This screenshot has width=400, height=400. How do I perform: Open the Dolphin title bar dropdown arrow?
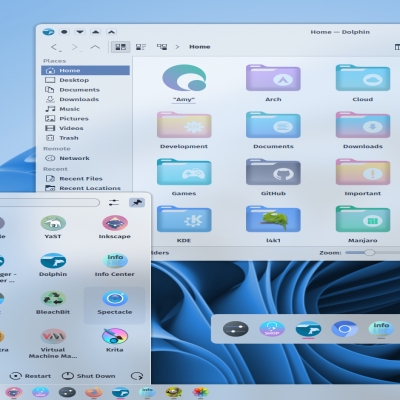80,32
